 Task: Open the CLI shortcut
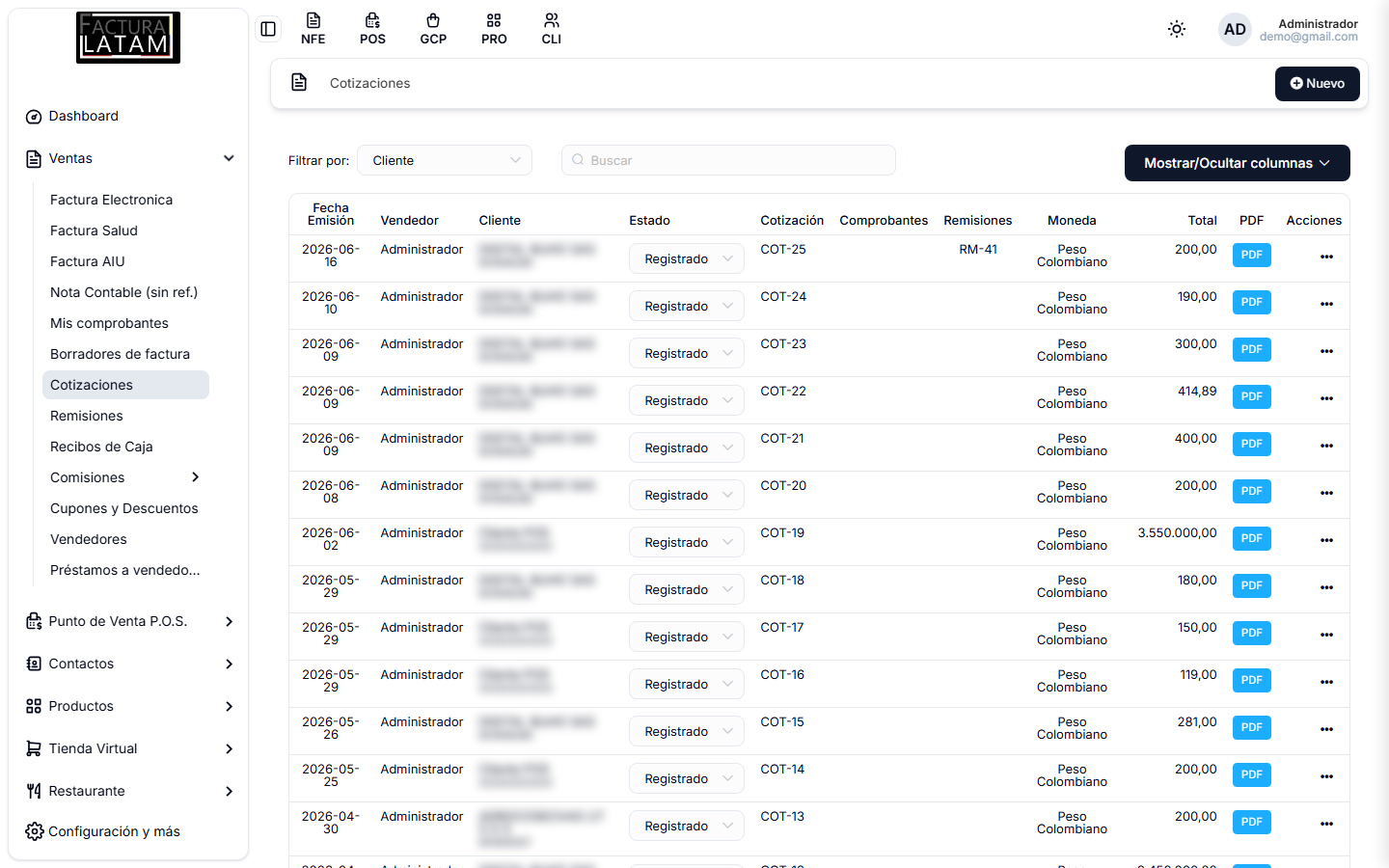point(552,29)
